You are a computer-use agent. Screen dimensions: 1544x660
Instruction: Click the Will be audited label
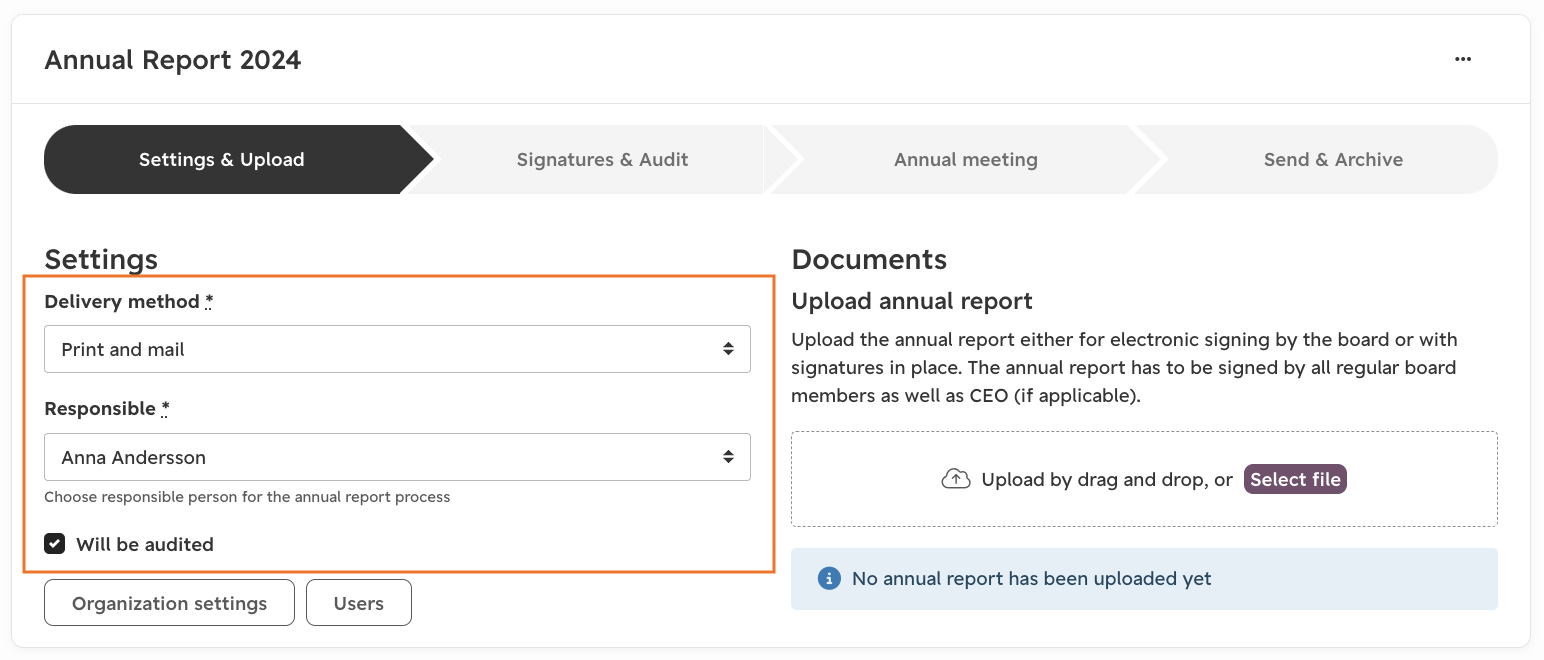pyautogui.click(x=145, y=544)
